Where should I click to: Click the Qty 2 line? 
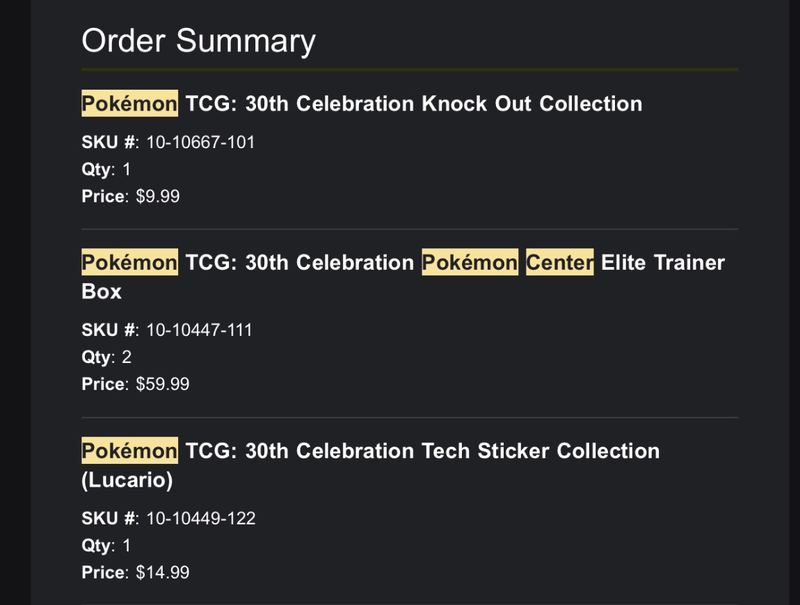(106, 357)
